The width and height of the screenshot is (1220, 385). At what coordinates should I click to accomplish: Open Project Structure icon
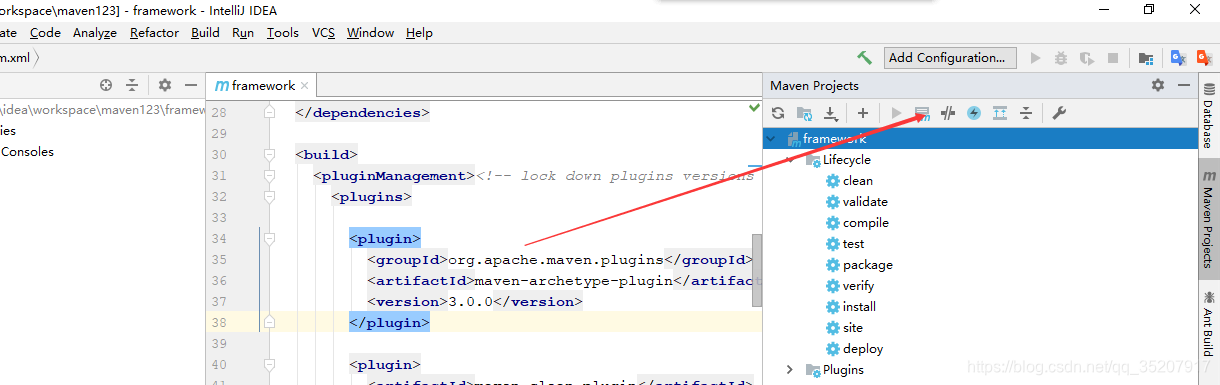(1146, 58)
